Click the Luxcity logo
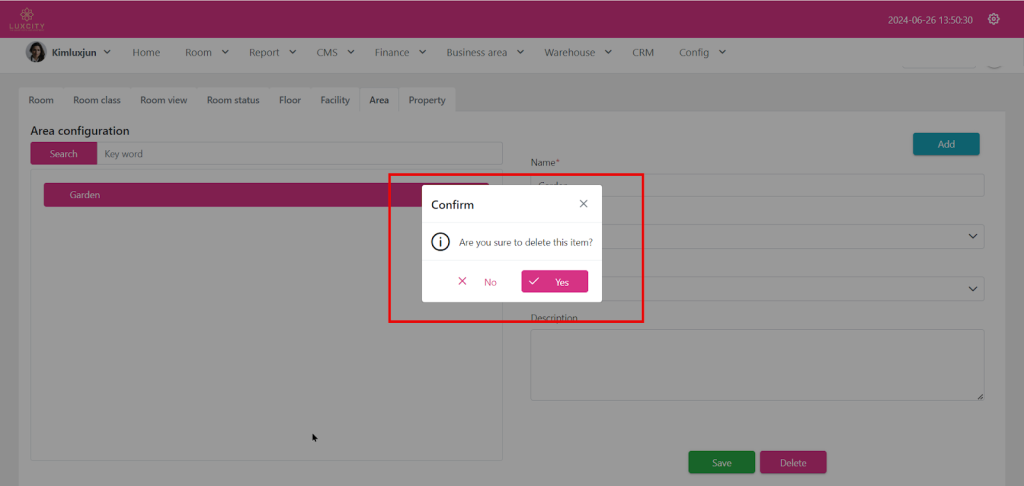 [27, 18]
